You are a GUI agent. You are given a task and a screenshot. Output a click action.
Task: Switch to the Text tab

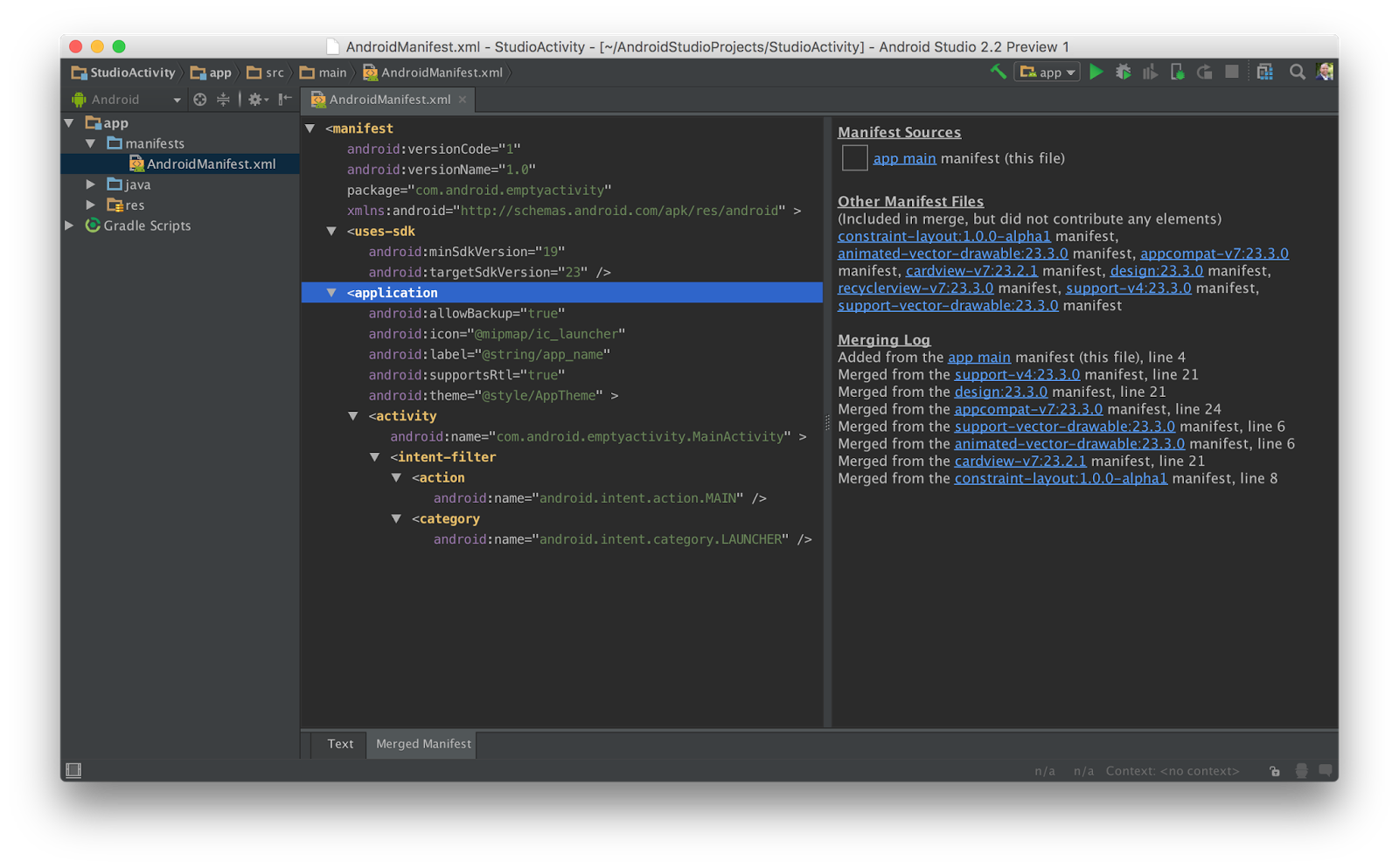[x=339, y=744]
